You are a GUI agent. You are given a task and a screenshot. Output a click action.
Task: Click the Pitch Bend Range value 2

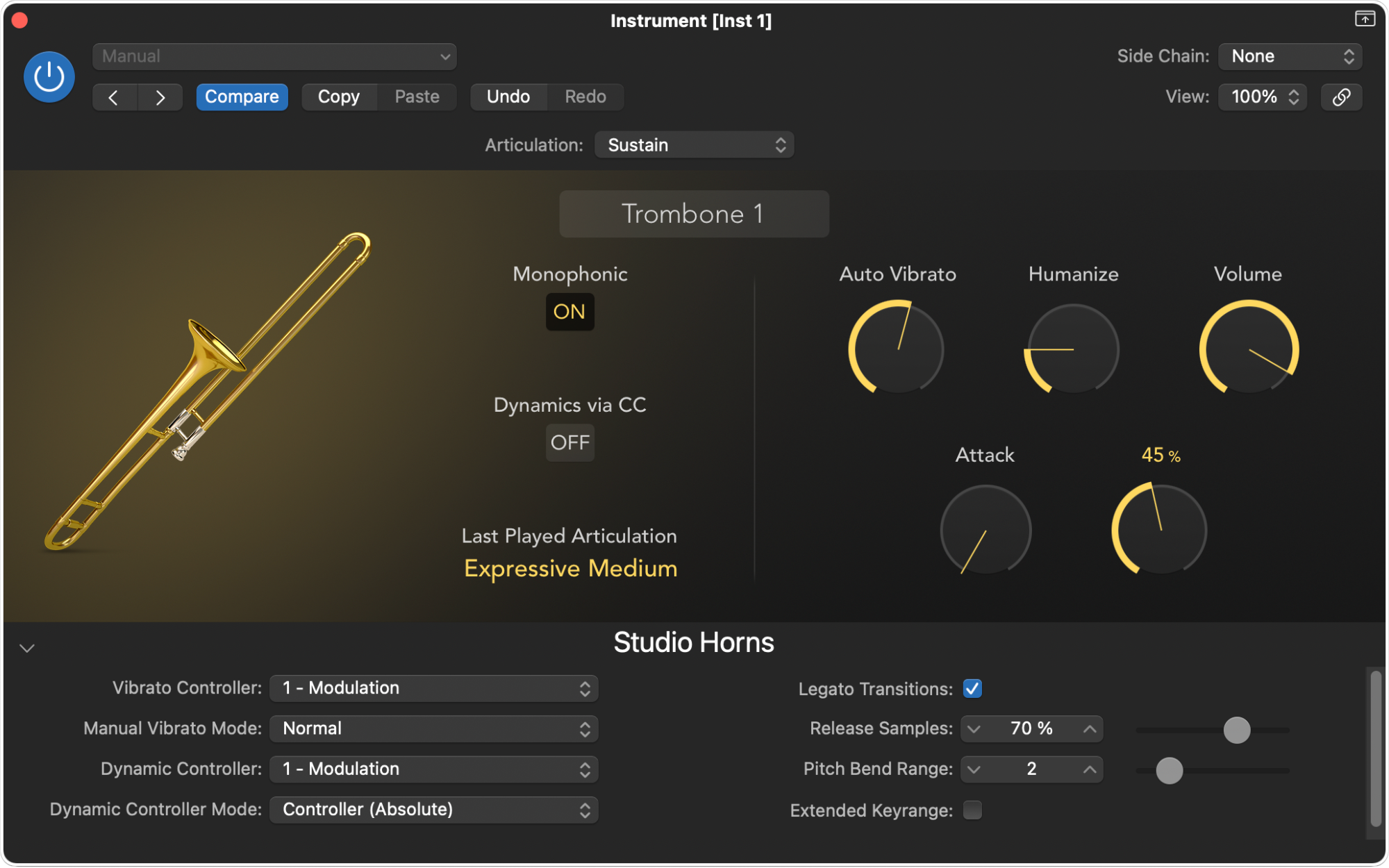coord(1031,769)
